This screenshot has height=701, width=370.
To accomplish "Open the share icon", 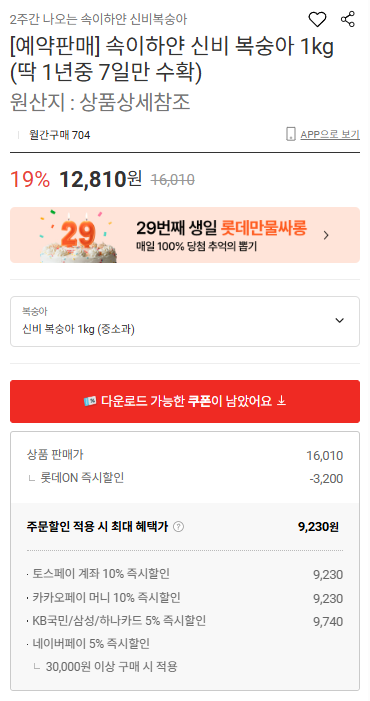I will tap(347, 19).
